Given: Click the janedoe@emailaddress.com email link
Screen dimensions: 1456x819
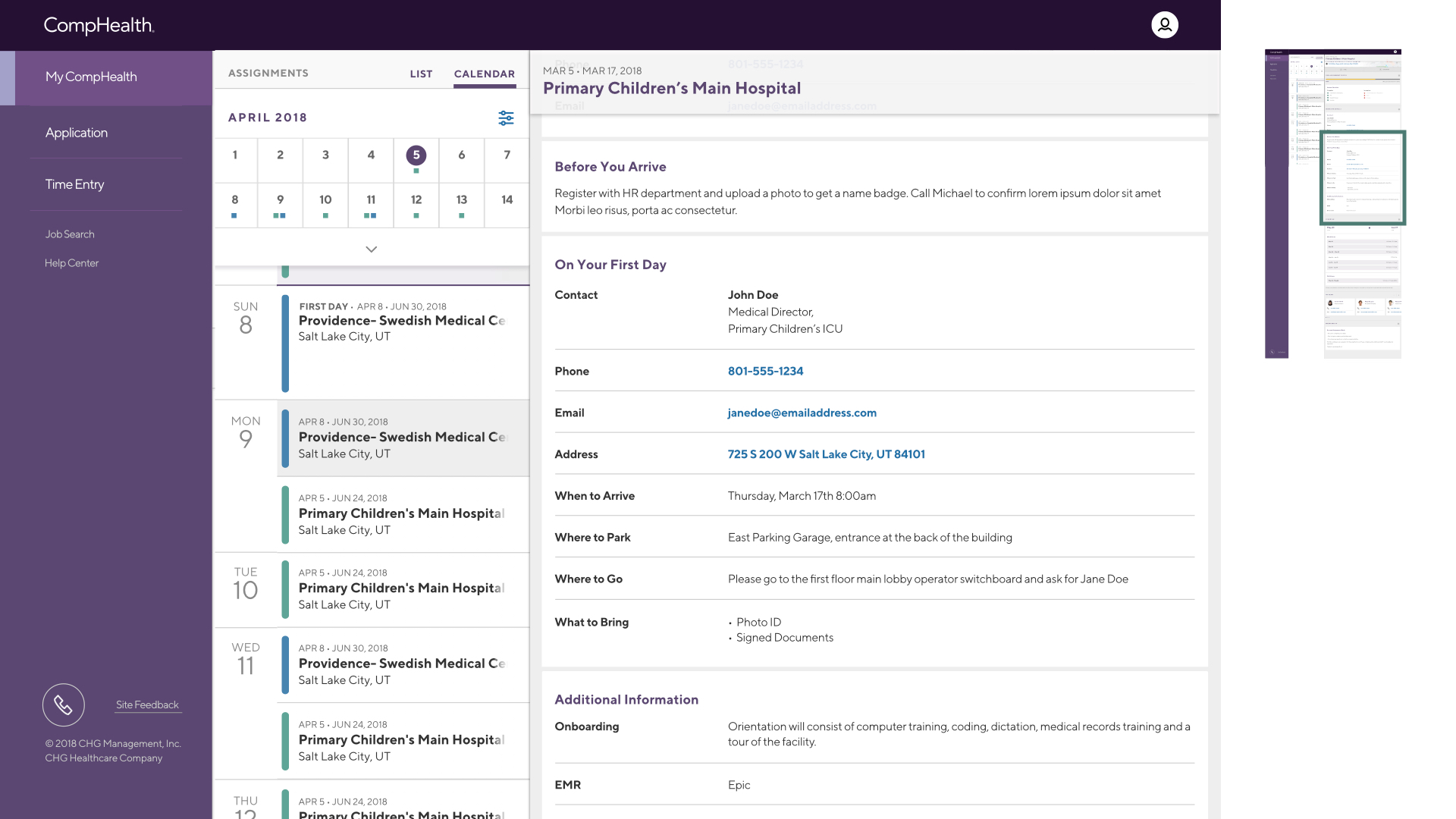Looking at the screenshot, I should pos(802,413).
